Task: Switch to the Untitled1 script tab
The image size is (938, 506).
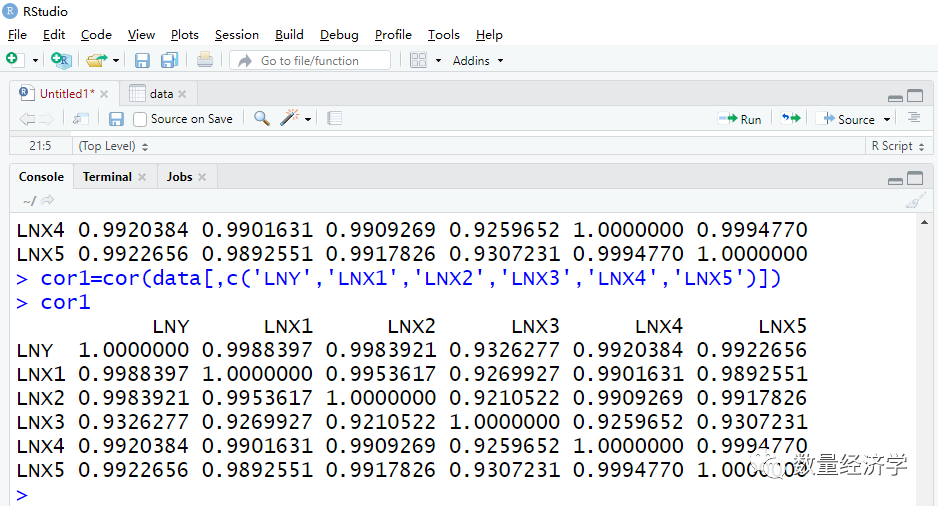Action: tap(66, 94)
